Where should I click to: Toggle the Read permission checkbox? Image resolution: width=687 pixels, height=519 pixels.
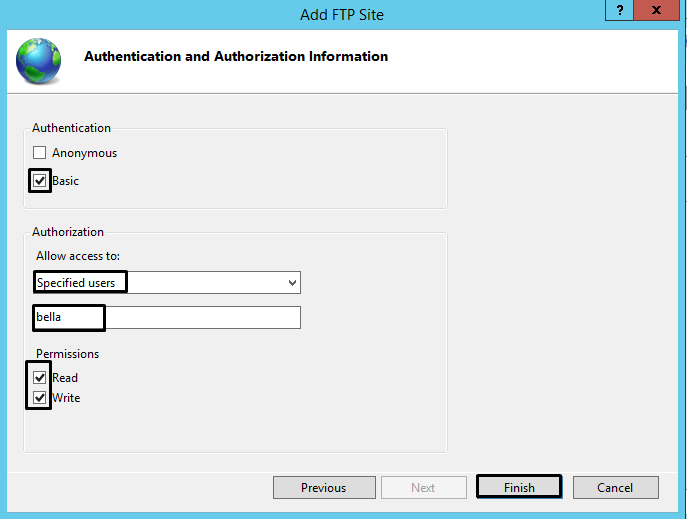point(40,378)
